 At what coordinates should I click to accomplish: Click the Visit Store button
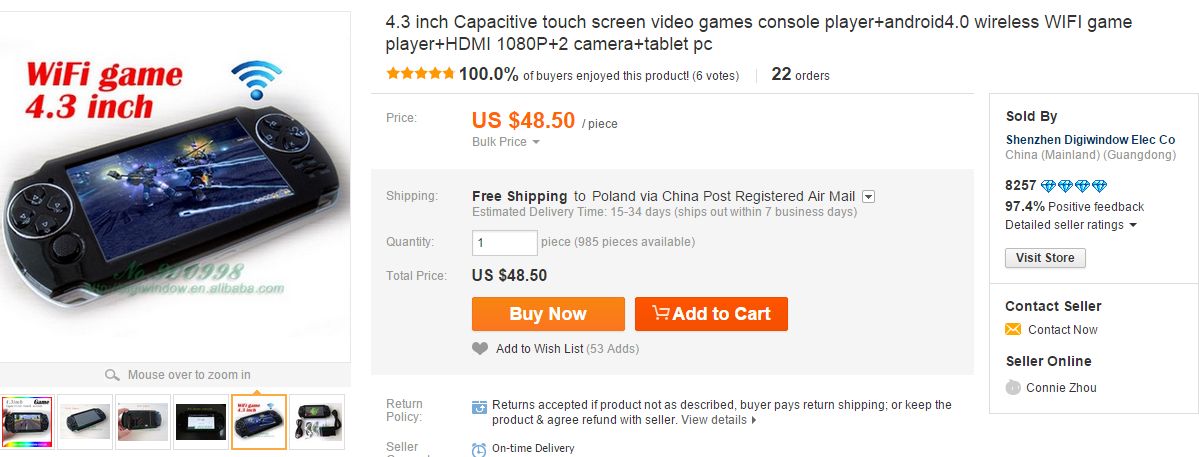point(1045,258)
